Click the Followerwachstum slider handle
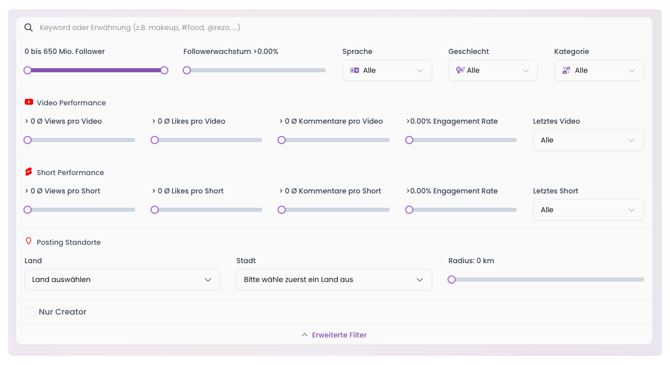 tap(187, 70)
